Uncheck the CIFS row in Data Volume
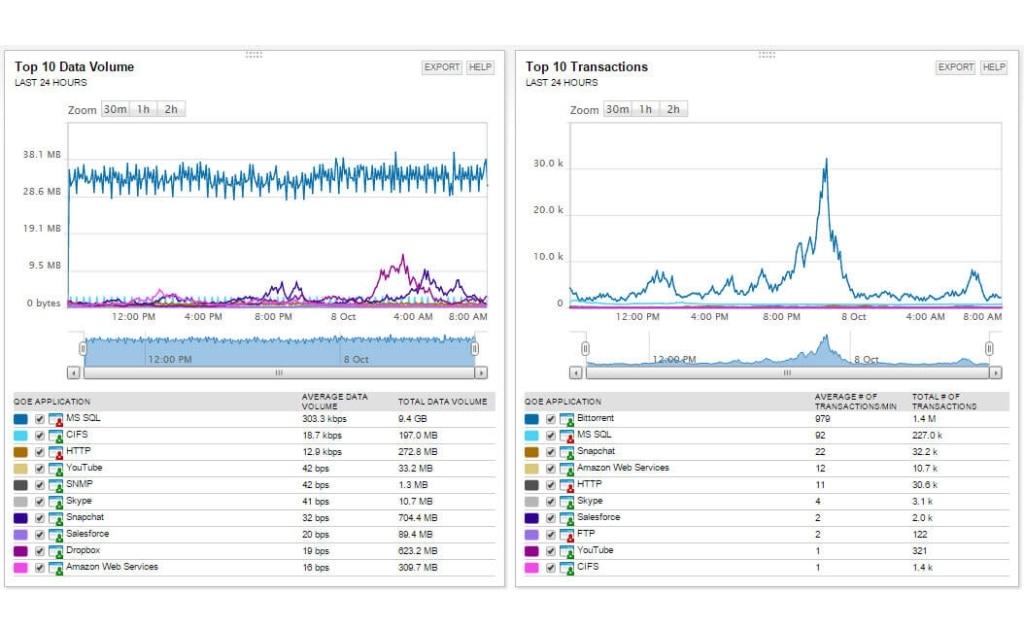Viewport: 1024px width, 640px height. tap(40, 435)
